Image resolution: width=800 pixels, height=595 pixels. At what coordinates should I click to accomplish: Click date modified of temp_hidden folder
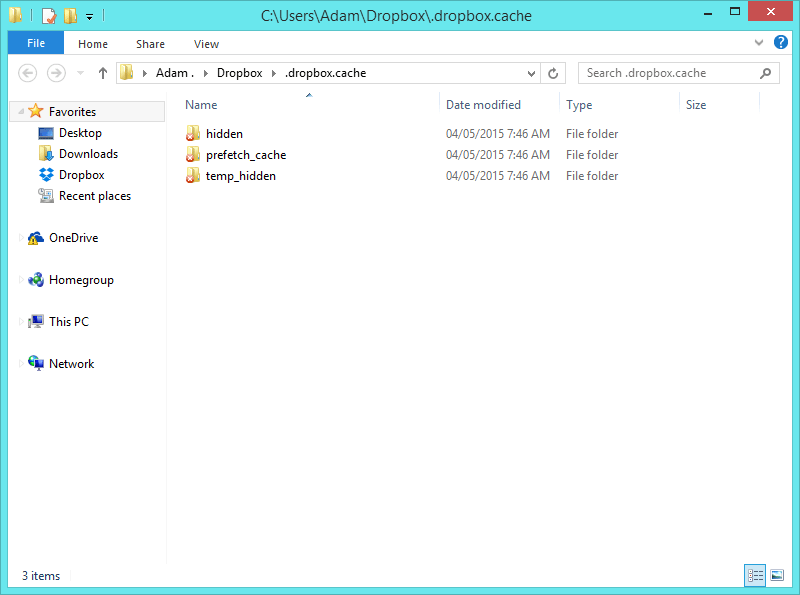[x=497, y=176]
